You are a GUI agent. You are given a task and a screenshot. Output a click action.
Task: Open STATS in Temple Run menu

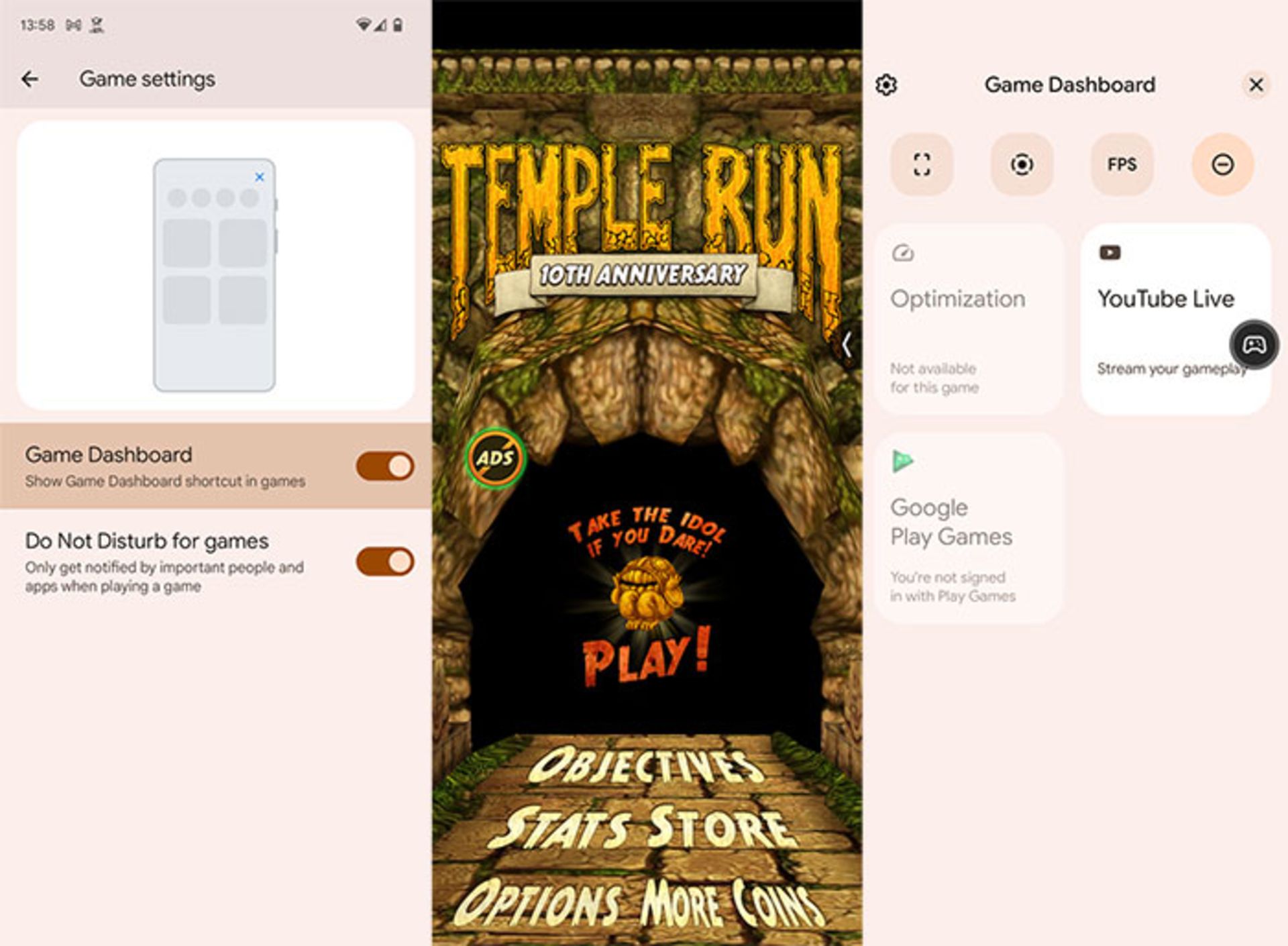pyautogui.click(x=560, y=828)
